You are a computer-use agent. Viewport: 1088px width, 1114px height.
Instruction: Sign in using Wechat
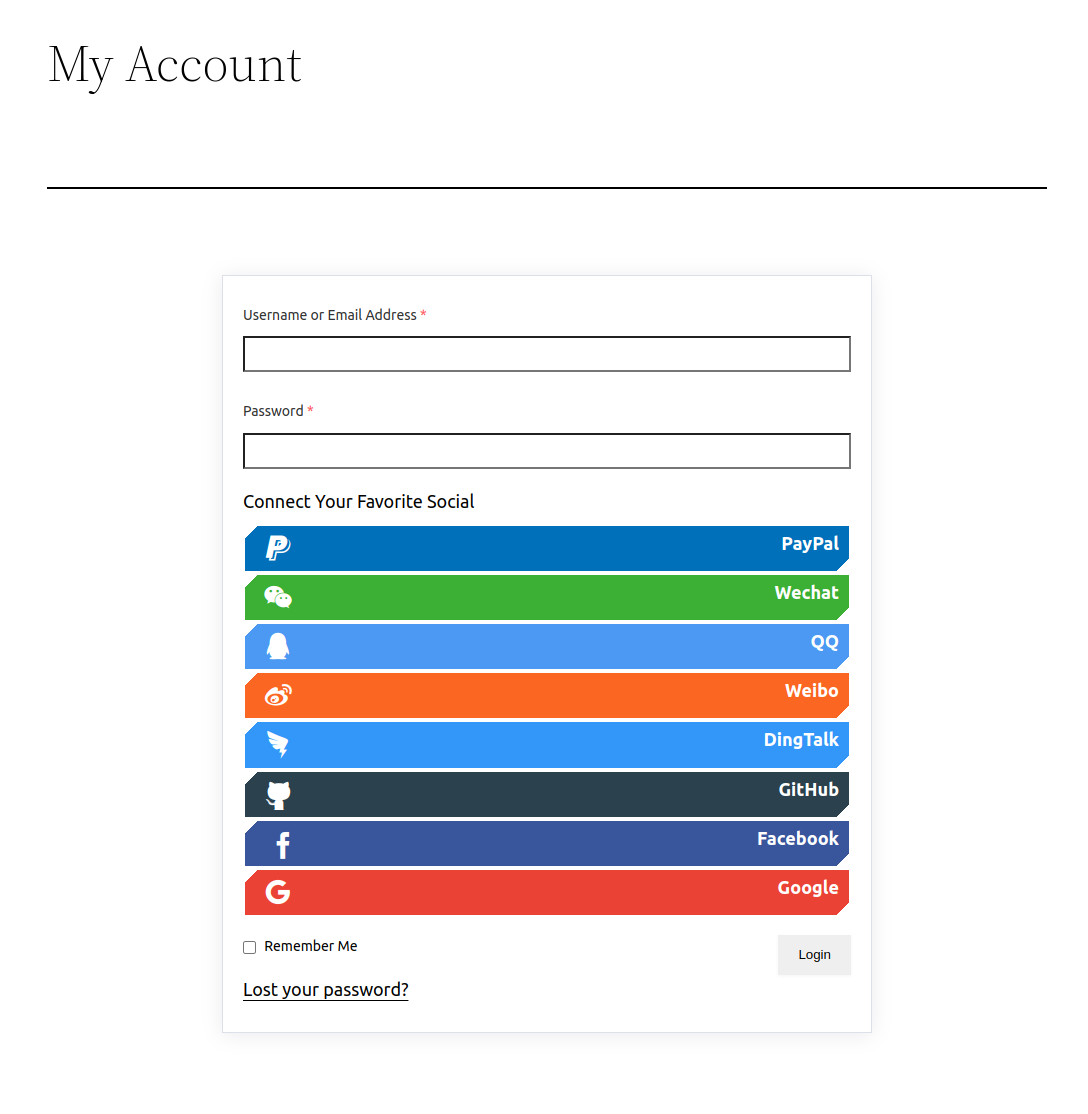coord(546,596)
